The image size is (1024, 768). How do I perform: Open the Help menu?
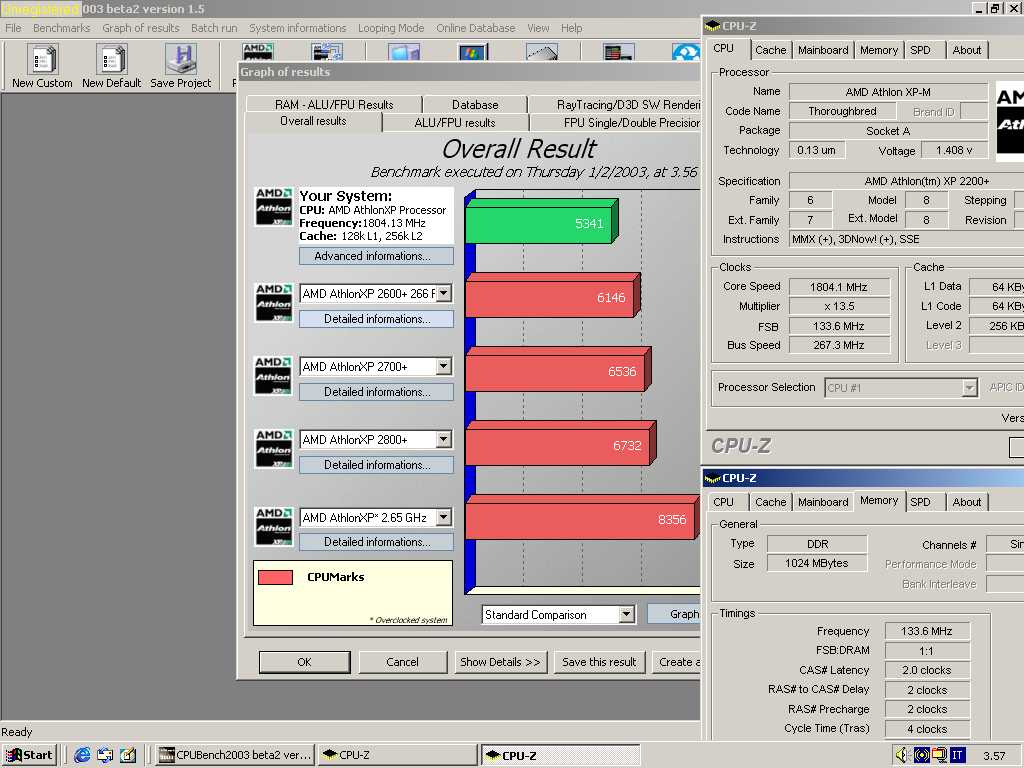coord(571,28)
